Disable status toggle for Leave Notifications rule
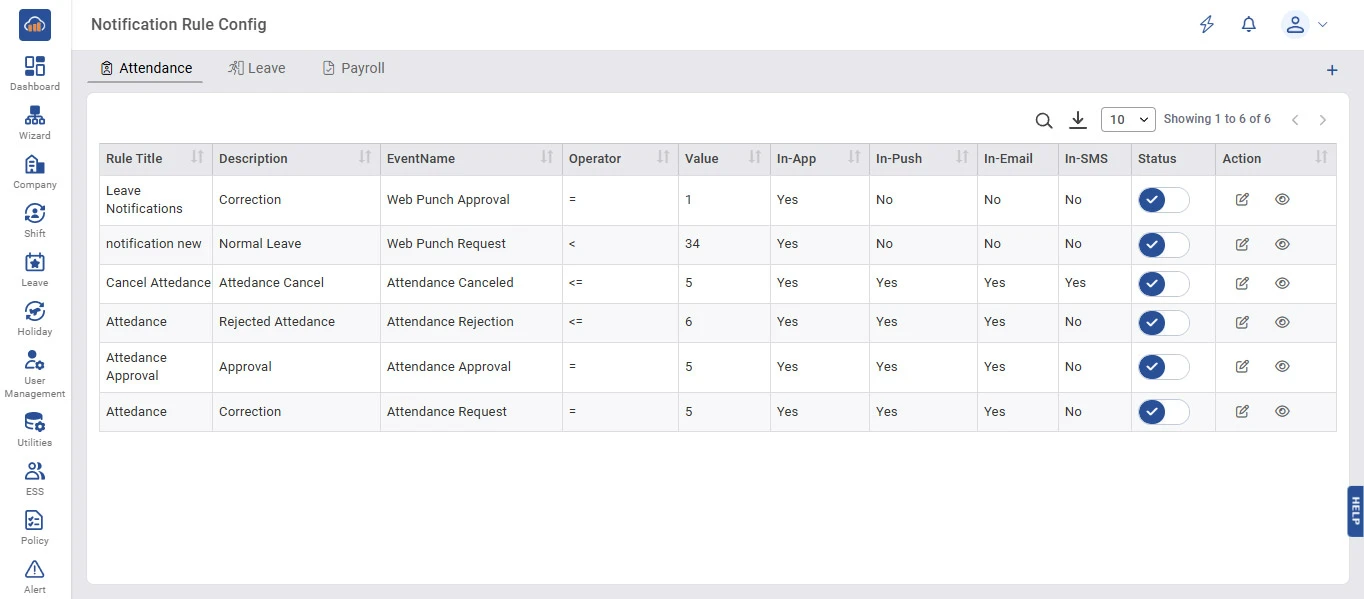This screenshot has width=1364, height=599. [1163, 200]
